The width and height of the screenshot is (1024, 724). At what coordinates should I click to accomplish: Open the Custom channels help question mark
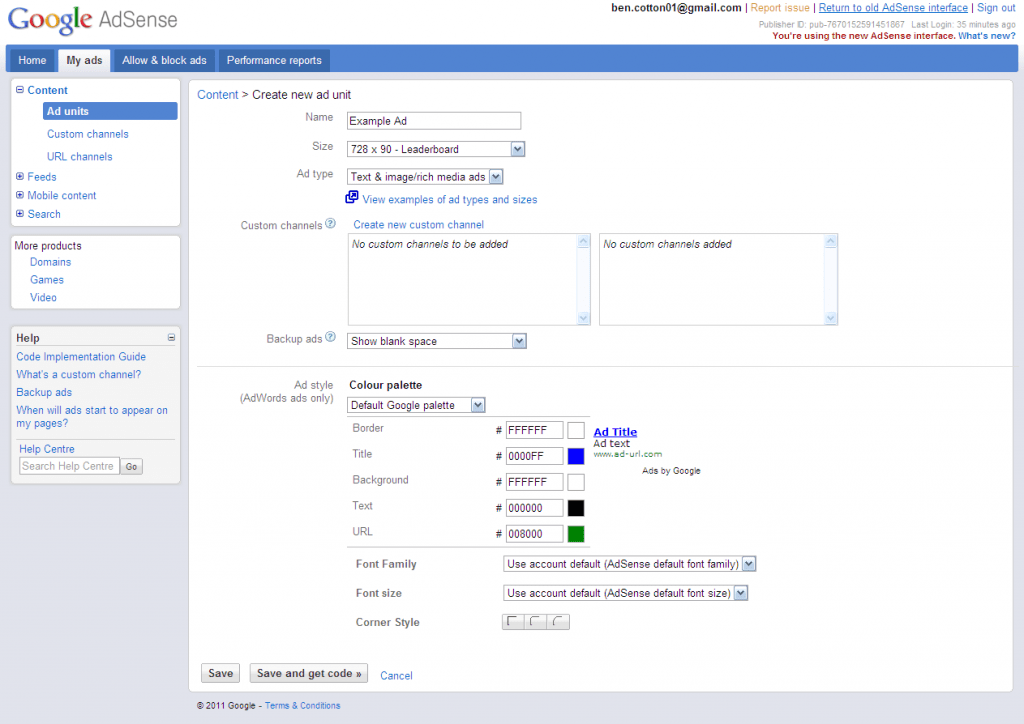click(x=332, y=224)
